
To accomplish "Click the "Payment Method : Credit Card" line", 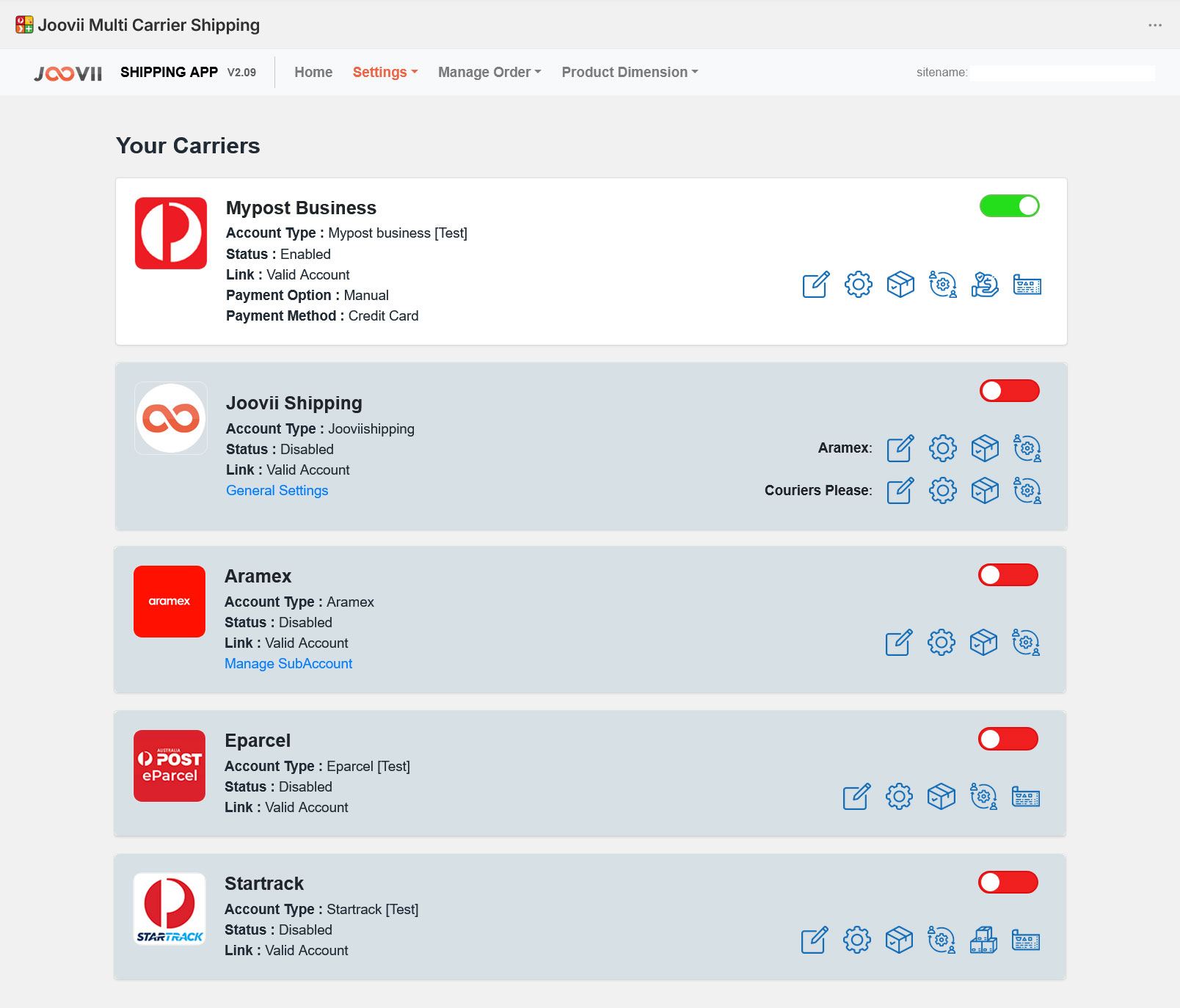I will click(322, 315).
